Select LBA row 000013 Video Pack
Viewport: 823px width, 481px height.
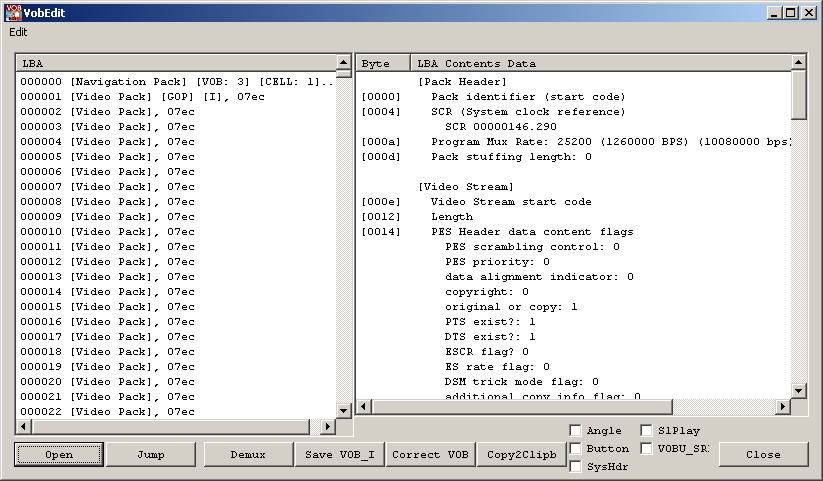point(107,277)
